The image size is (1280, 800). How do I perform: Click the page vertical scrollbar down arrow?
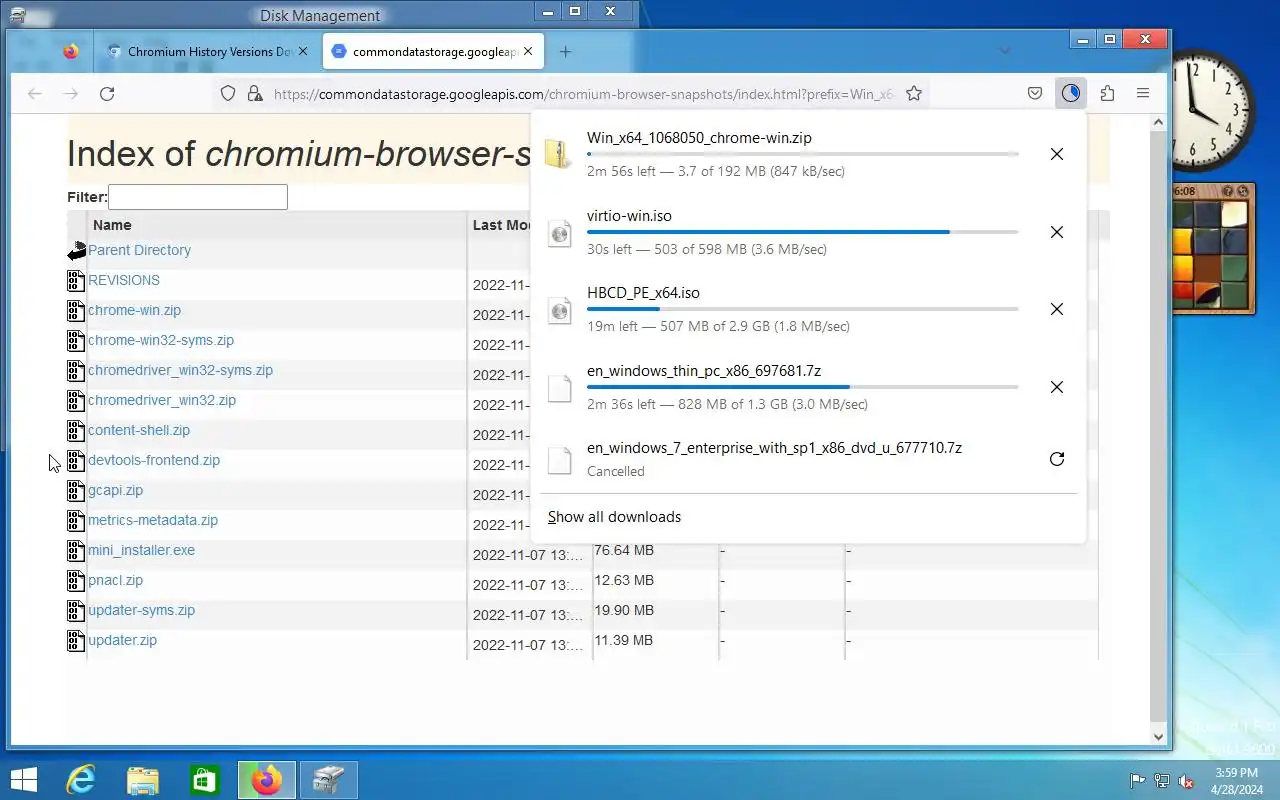tap(1159, 737)
